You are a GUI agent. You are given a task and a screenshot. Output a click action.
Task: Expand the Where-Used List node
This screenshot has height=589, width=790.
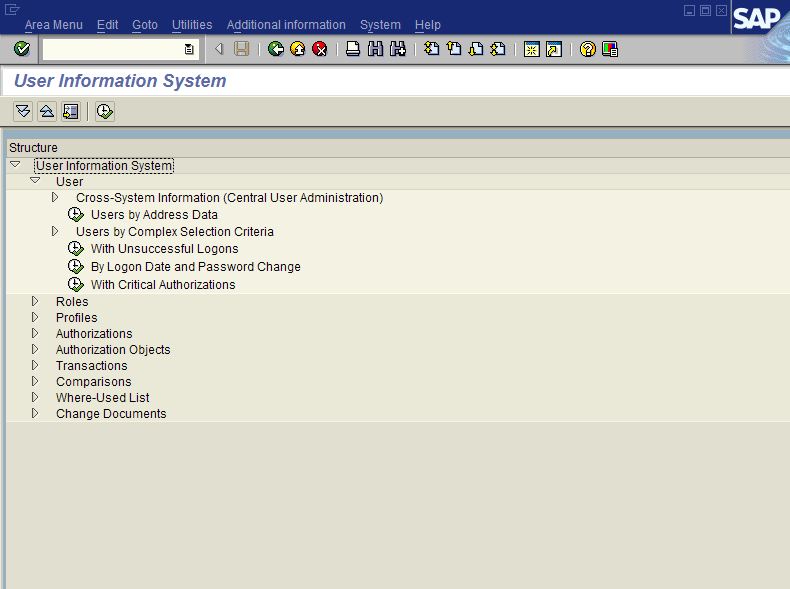coord(35,398)
